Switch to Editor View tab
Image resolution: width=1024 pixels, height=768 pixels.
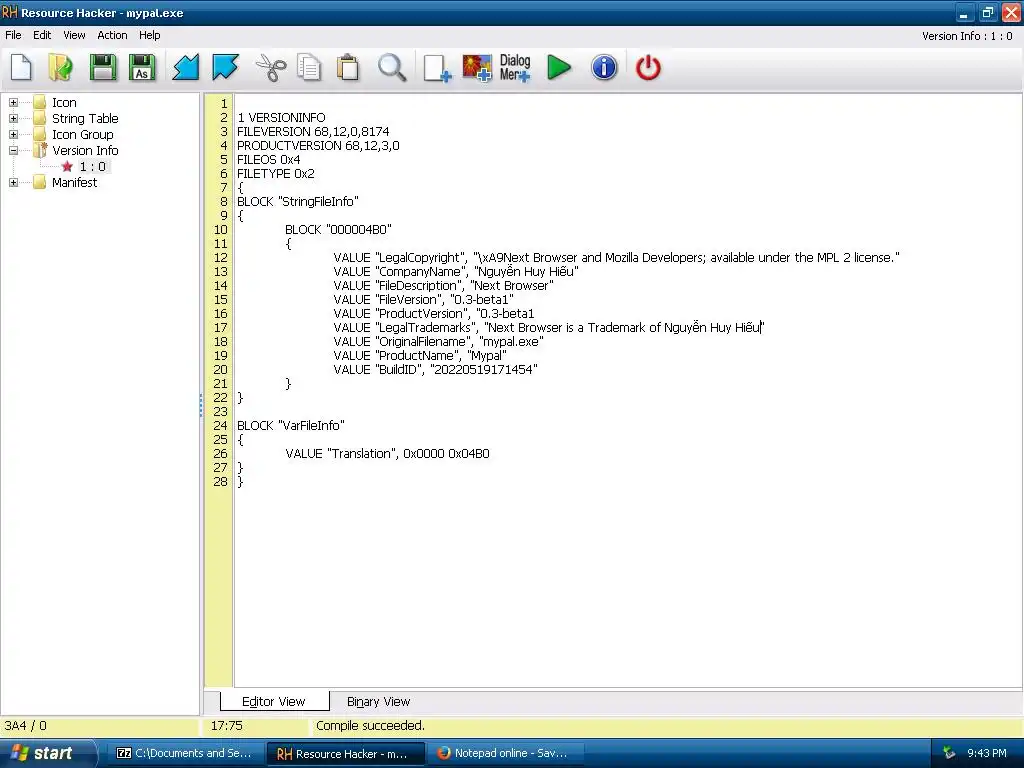tap(274, 701)
